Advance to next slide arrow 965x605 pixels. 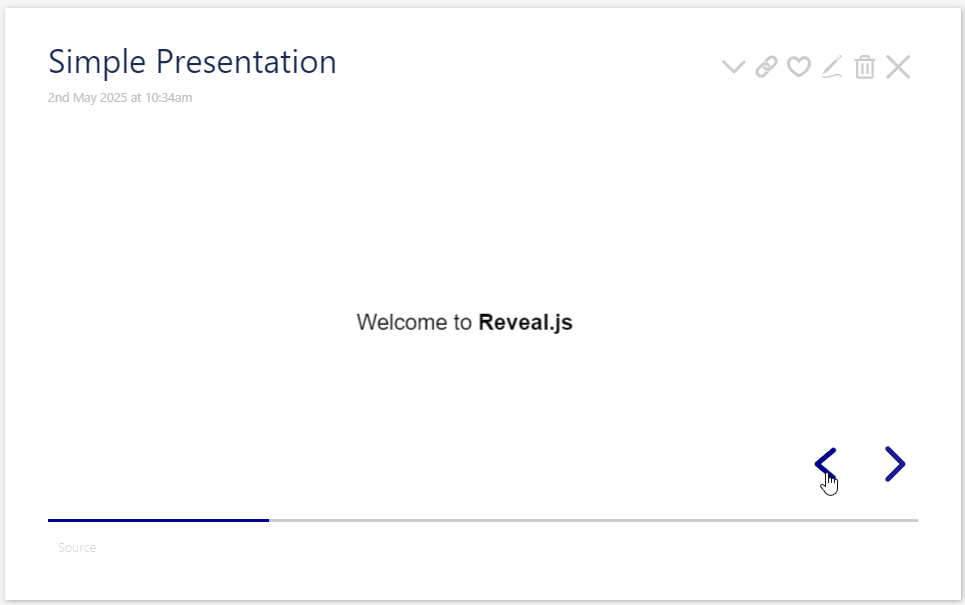[x=895, y=464]
